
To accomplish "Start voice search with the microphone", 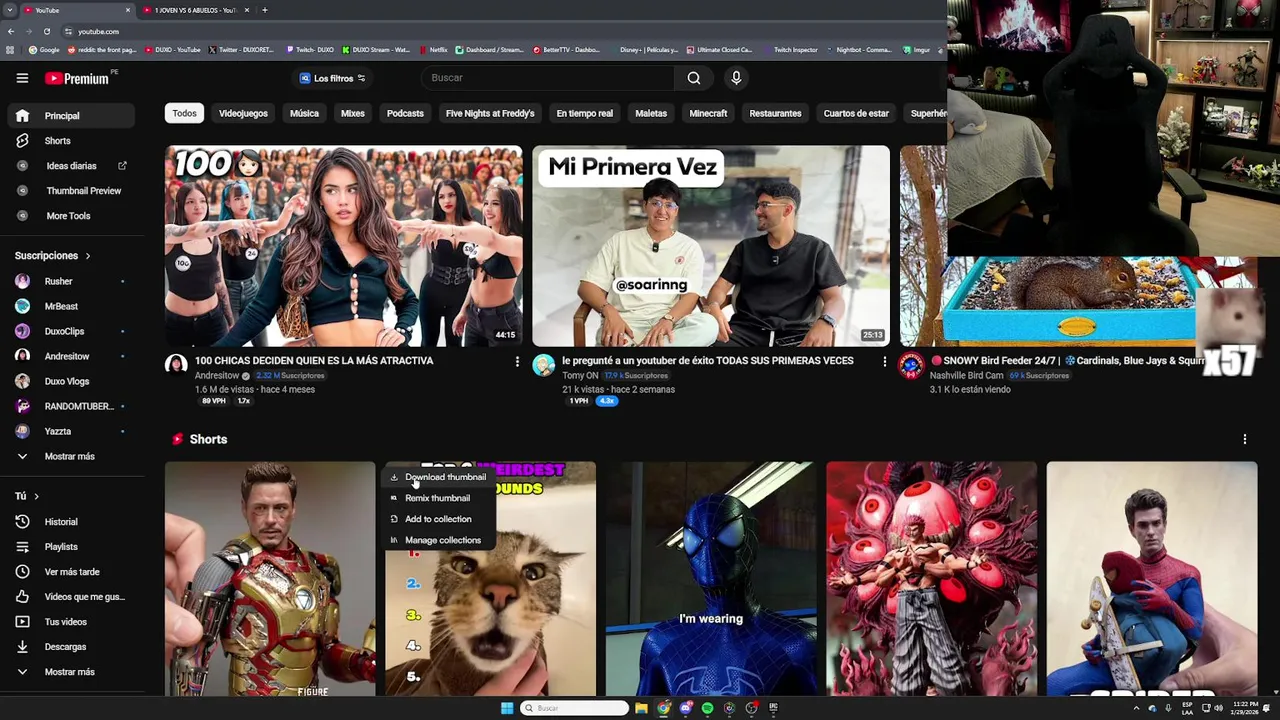I will tap(736, 78).
